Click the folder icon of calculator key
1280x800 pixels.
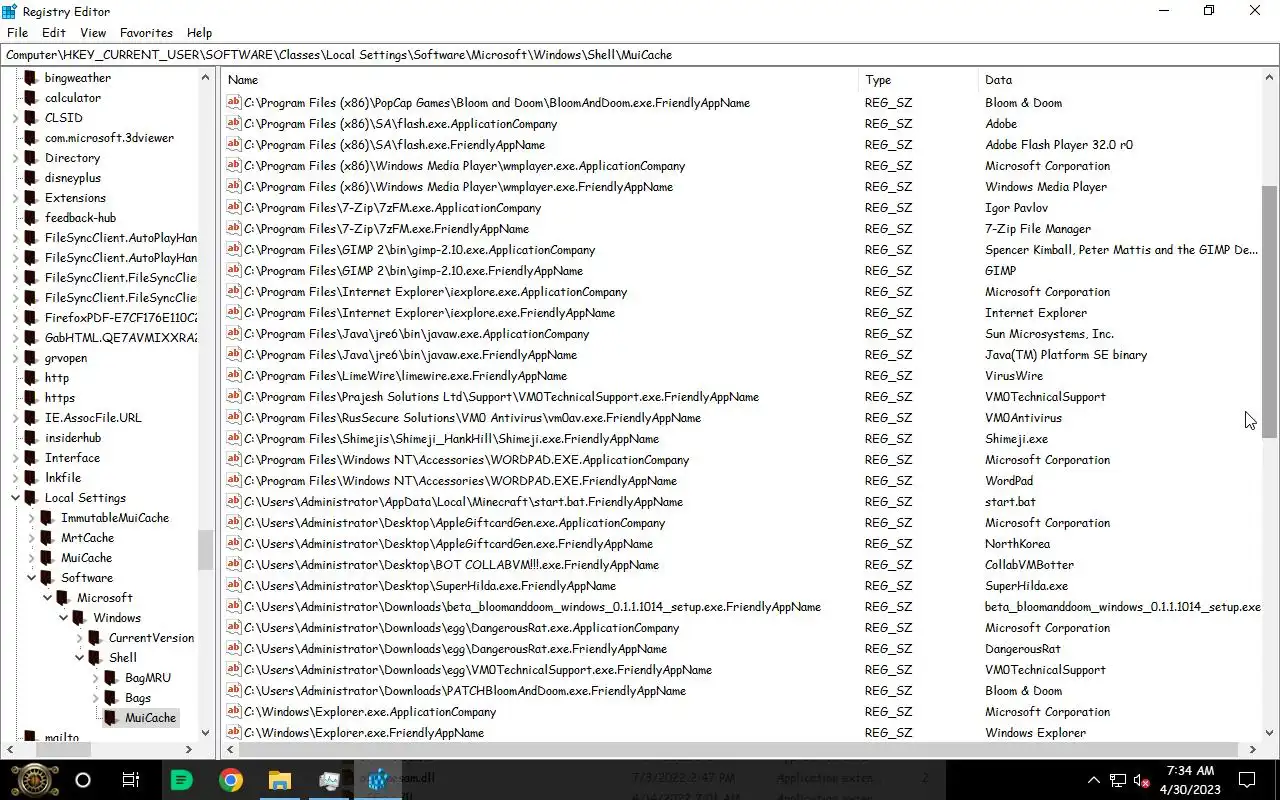coord(31,97)
